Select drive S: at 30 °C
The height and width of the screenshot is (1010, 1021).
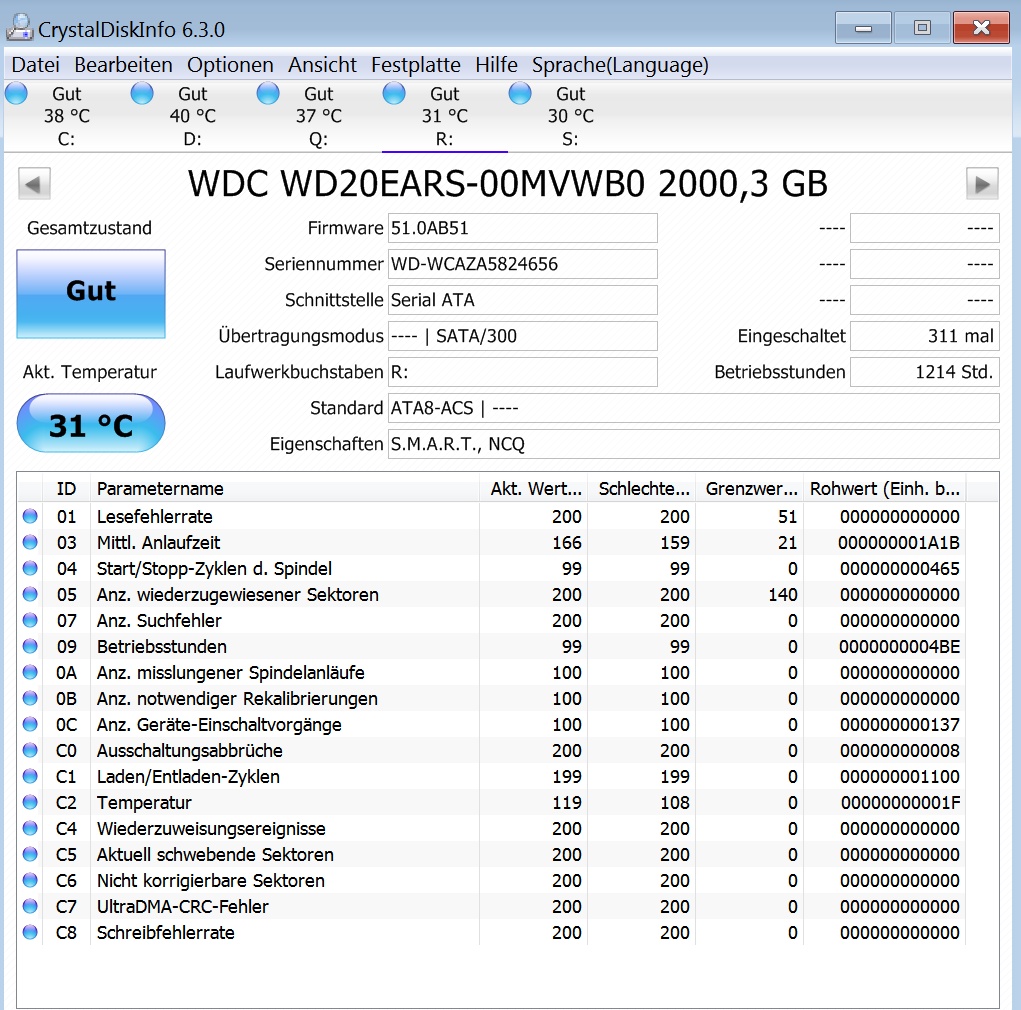[570, 116]
